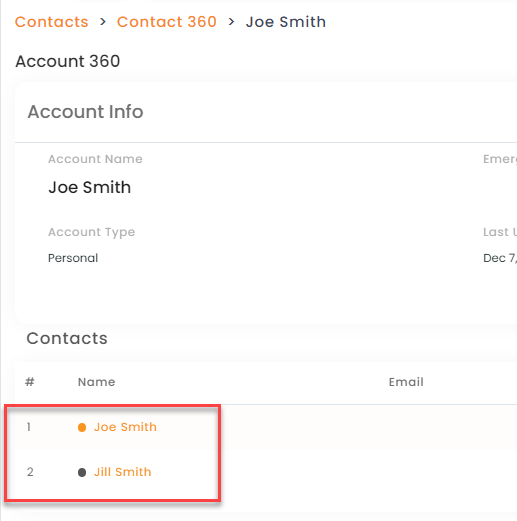Screen dimensions: 517x521
Task: Open Jill Smith contact link in table
Action: tap(123, 472)
